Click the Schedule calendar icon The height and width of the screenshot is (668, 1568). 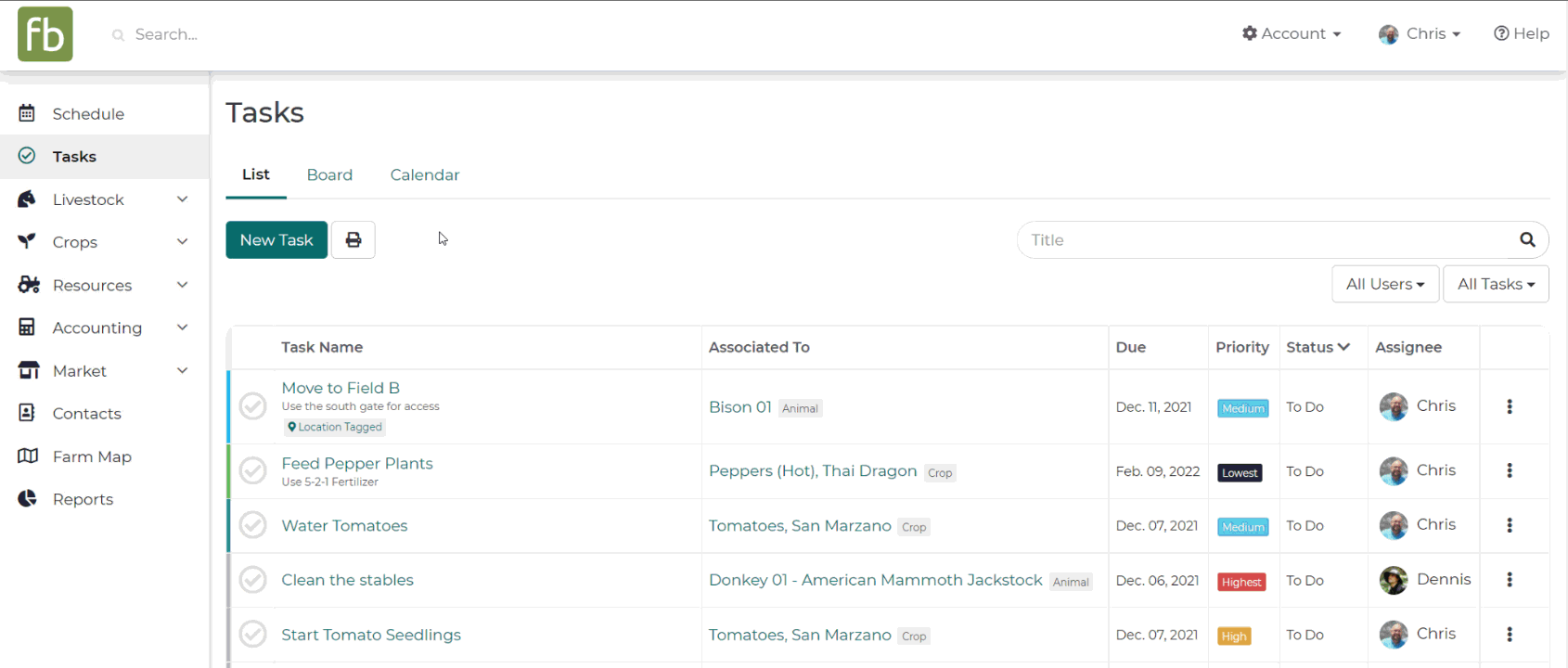[28, 114]
